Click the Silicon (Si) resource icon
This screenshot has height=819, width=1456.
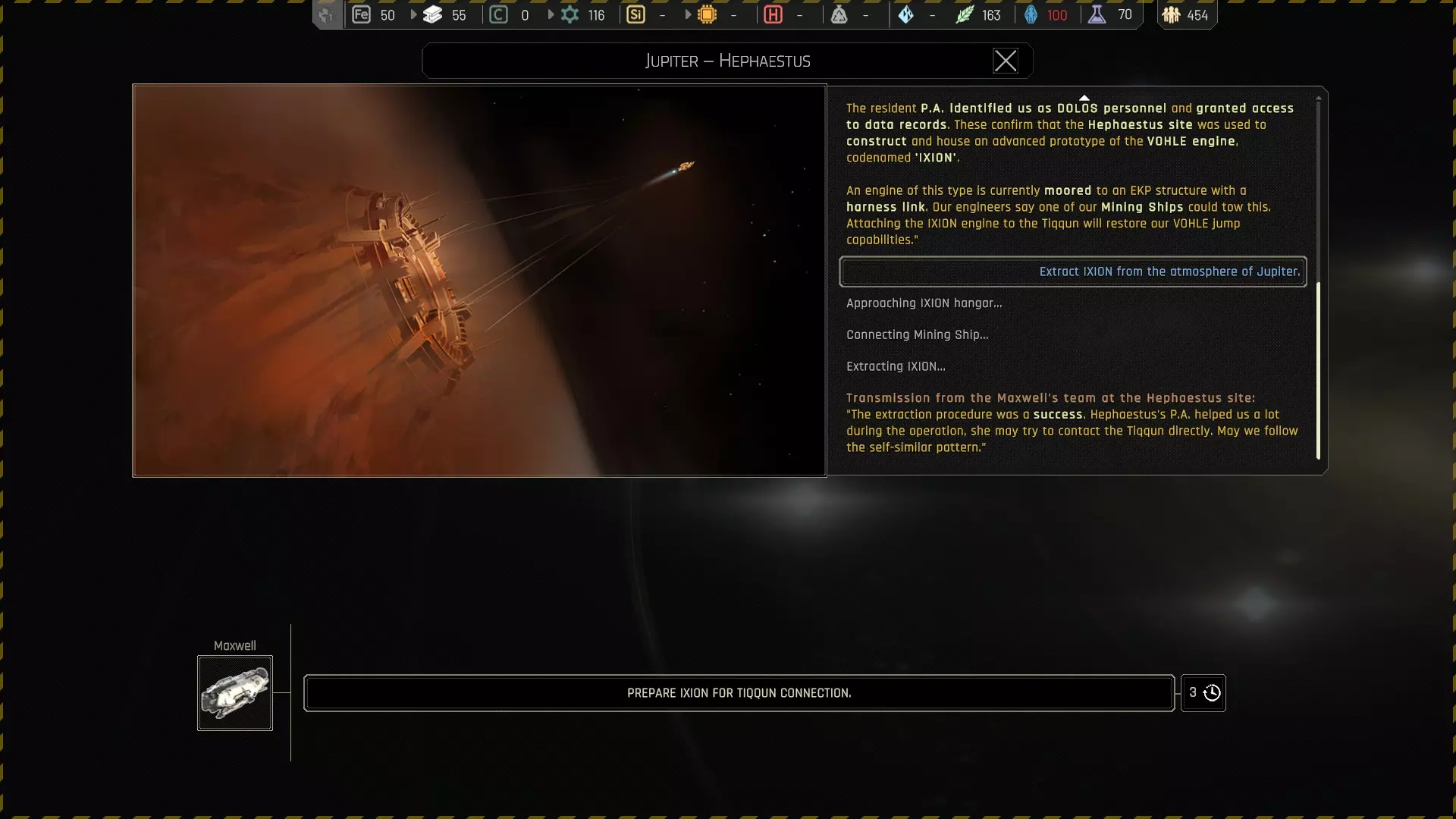coord(635,14)
